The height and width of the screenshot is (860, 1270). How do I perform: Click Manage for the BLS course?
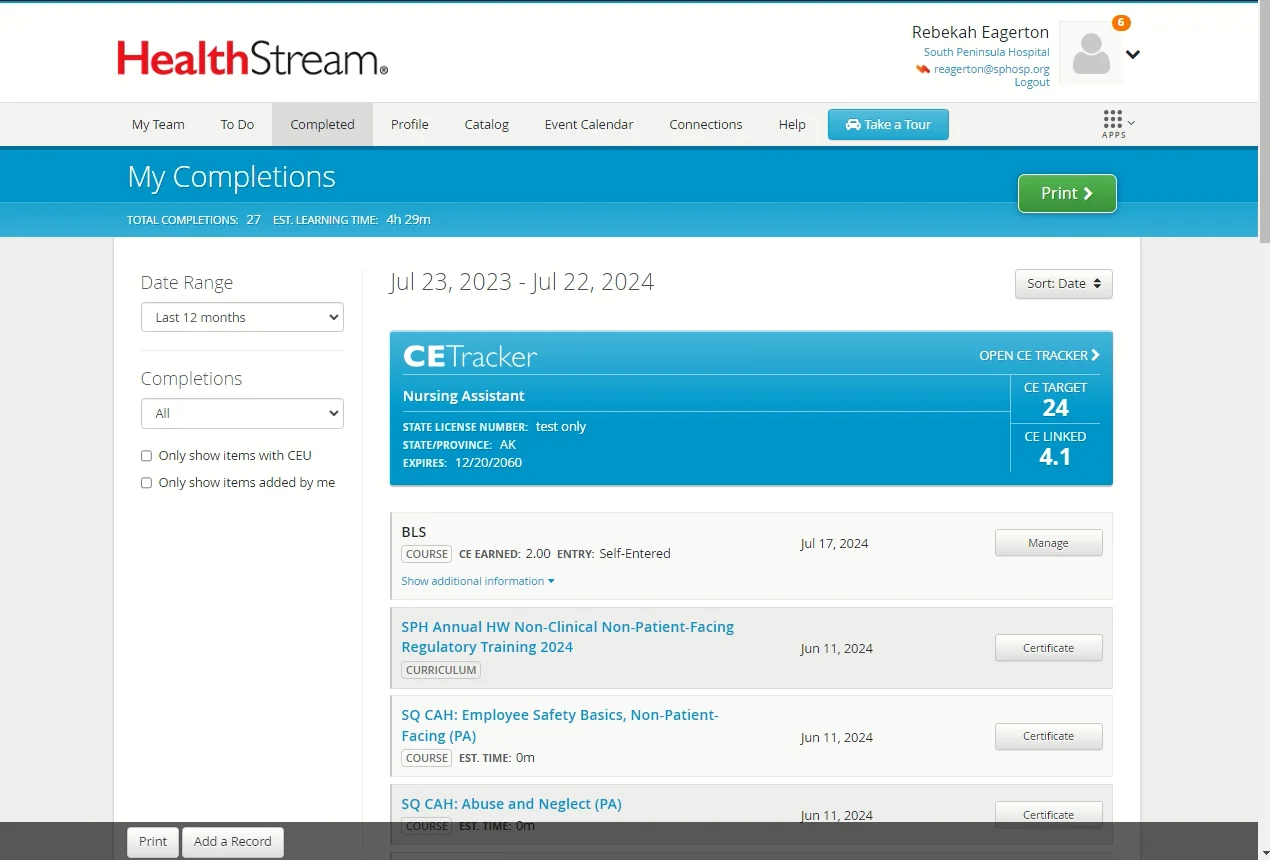pos(1048,543)
